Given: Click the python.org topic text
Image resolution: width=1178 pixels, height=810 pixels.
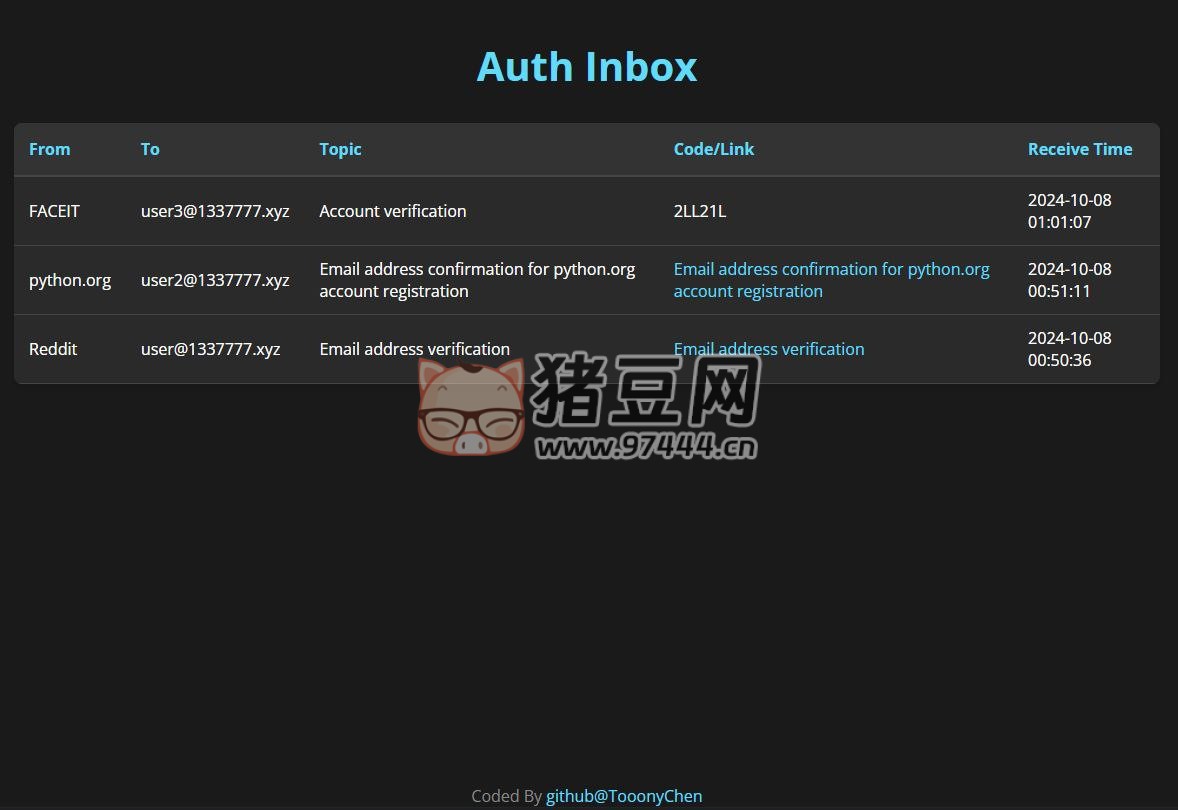Looking at the screenshot, I should click(477, 280).
